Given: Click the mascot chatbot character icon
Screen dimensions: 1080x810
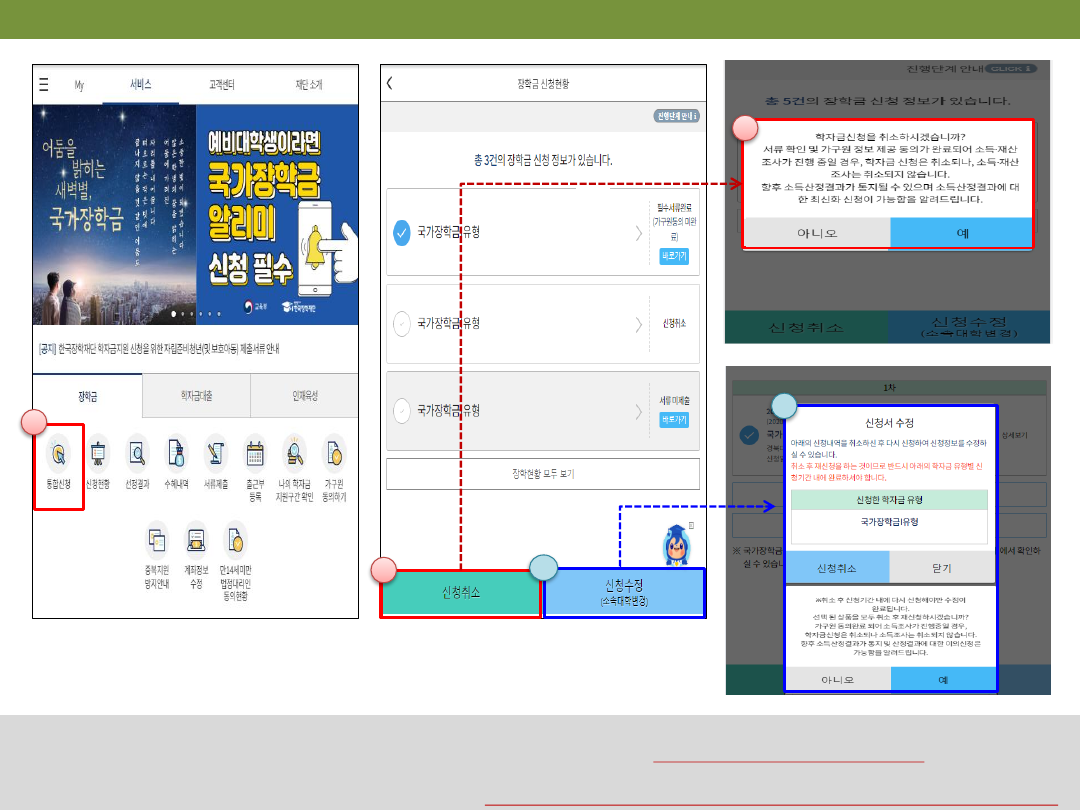Looking at the screenshot, I should pos(678,543).
